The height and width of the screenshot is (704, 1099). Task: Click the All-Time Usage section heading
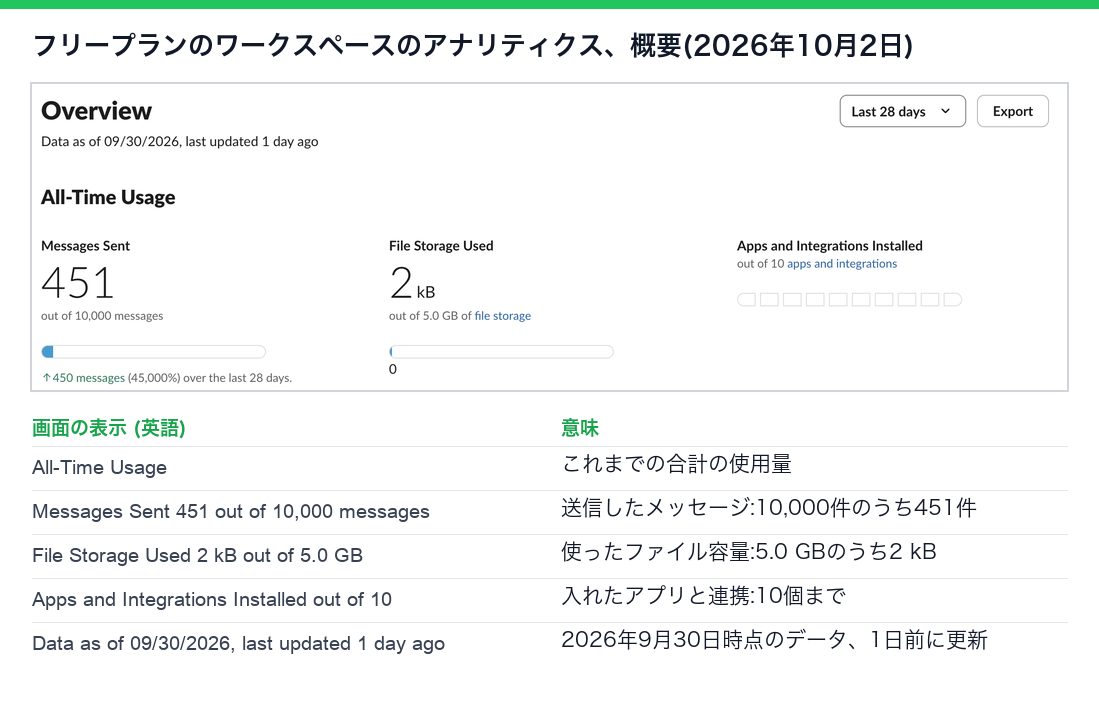(108, 198)
